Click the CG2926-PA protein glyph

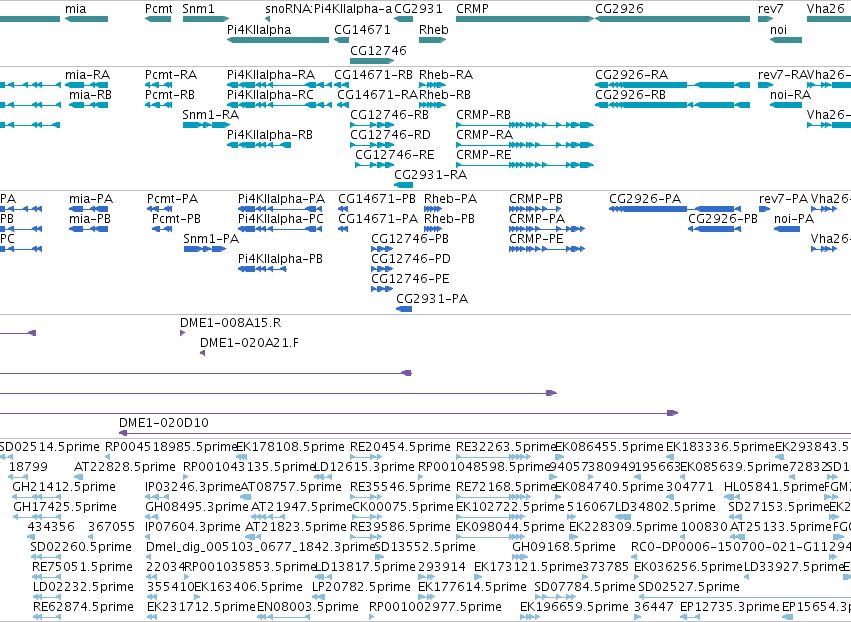(x=675, y=209)
